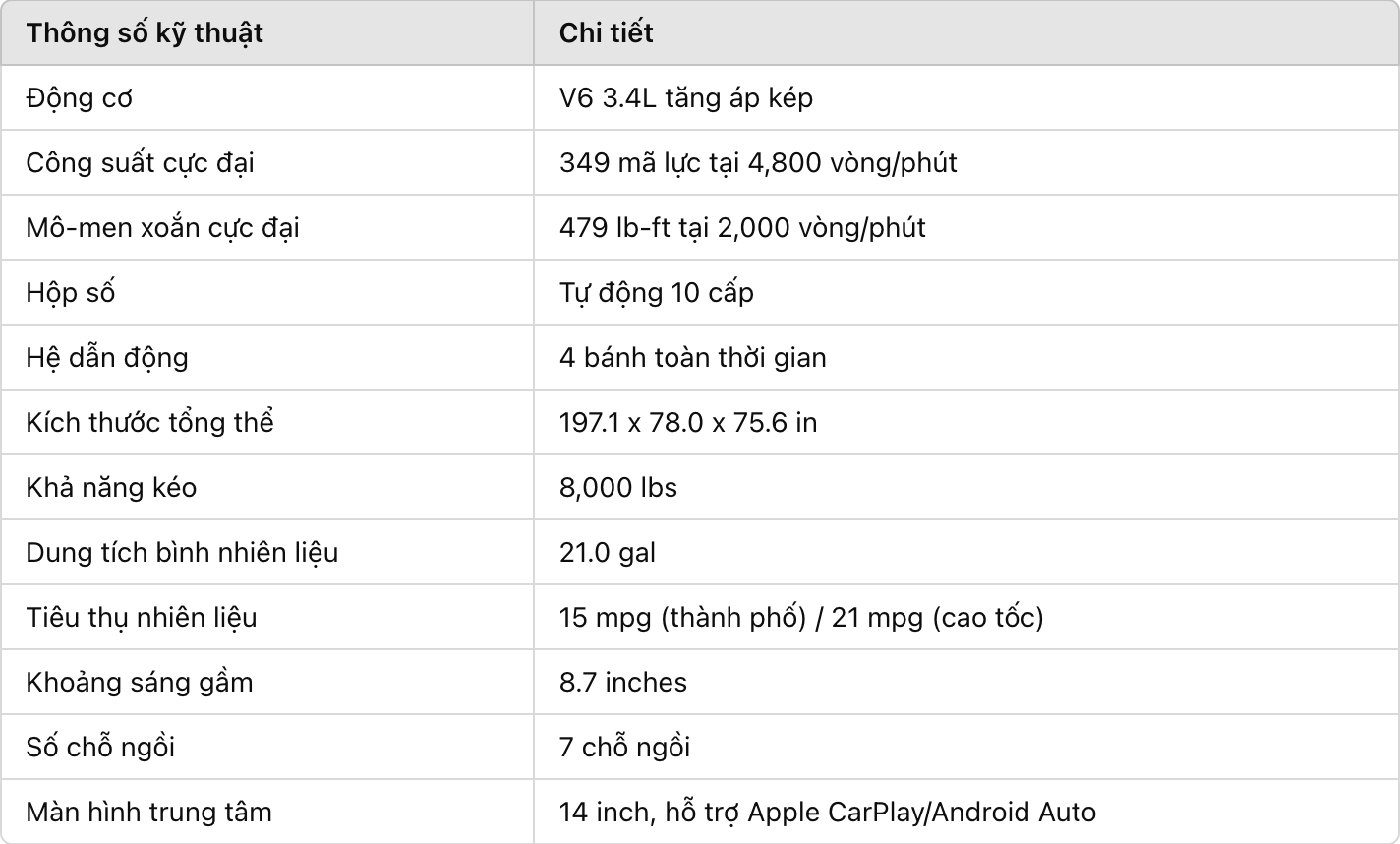This screenshot has width=1400, height=844.
Task: Select the 'V6 3.4L tăng áp kép' cell
Action: pyautogui.click(x=686, y=98)
